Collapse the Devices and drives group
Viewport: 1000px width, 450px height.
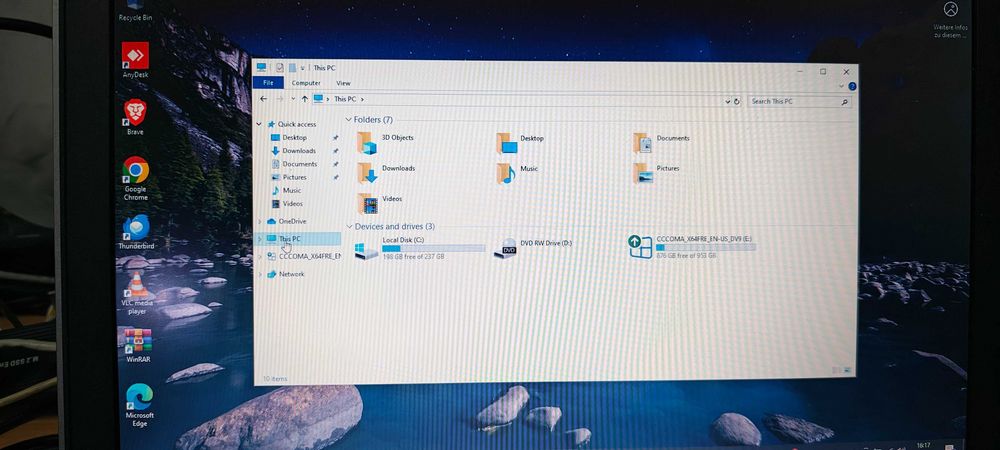[349, 226]
